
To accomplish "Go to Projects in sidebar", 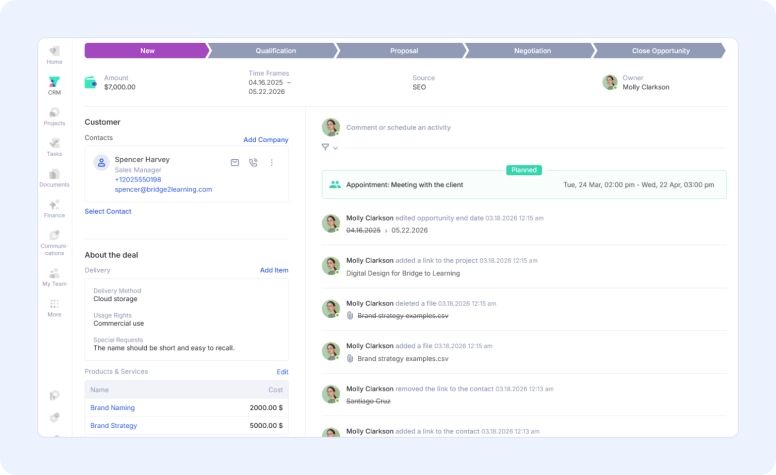I will (54, 117).
